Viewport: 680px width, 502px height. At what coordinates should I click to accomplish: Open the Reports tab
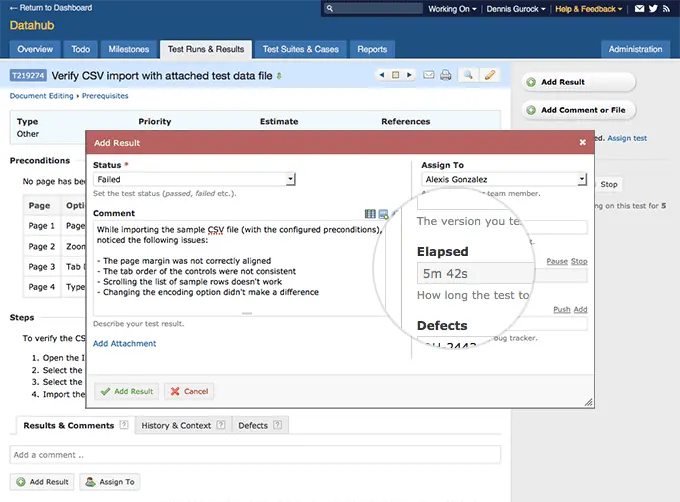pyautogui.click(x=372, y=49)
